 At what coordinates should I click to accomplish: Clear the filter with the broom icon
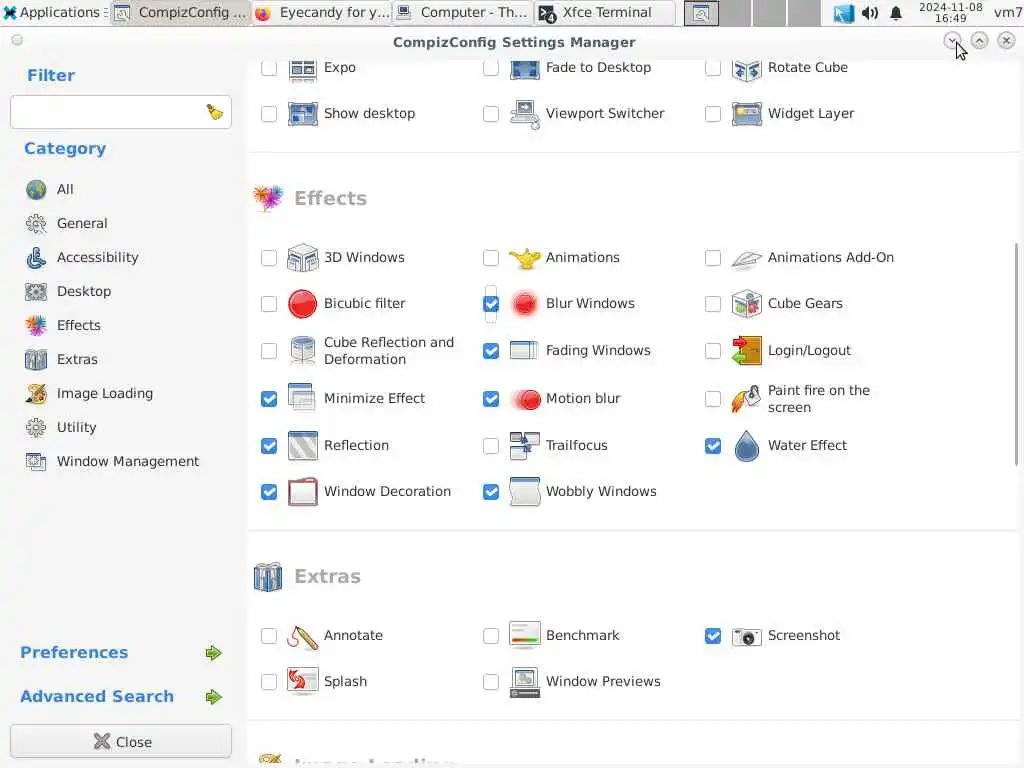[x=214, y=112]
